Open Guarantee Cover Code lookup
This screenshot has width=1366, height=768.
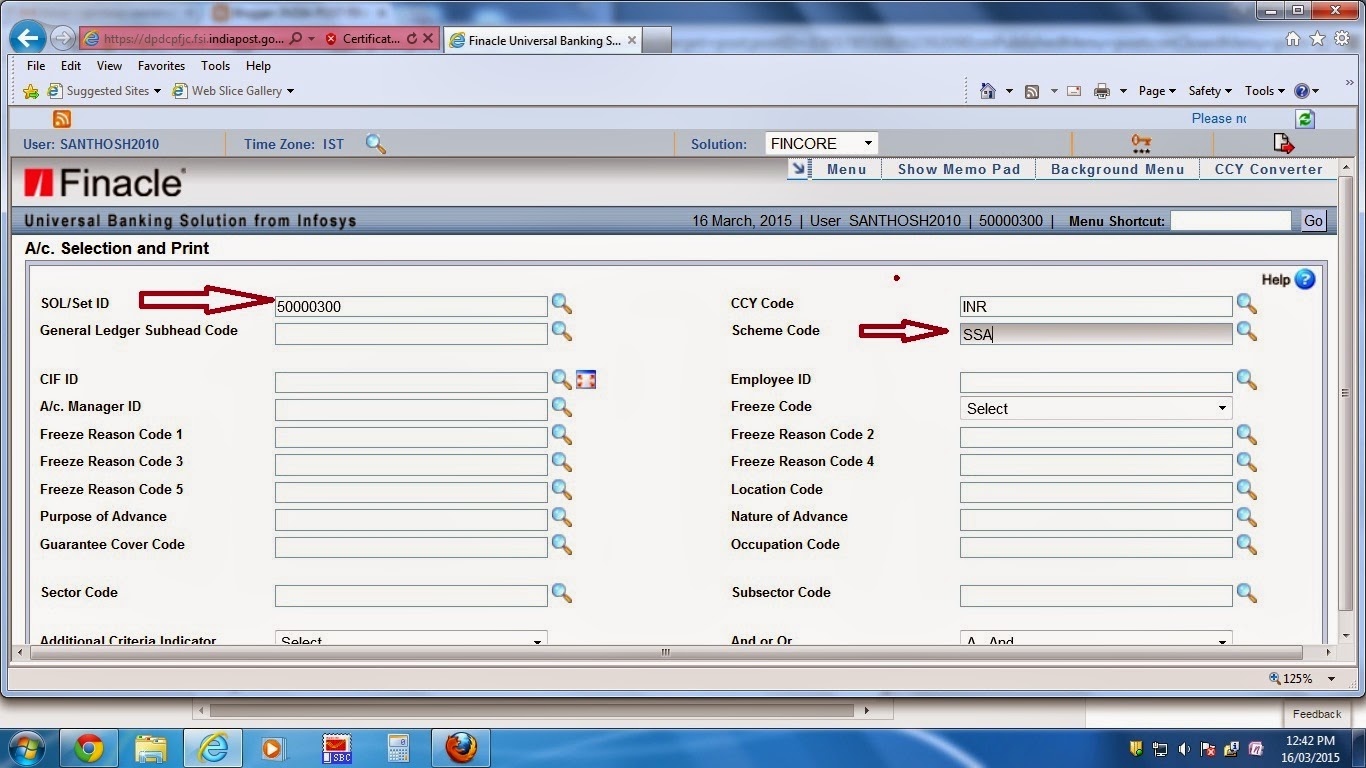click(562, 545)
